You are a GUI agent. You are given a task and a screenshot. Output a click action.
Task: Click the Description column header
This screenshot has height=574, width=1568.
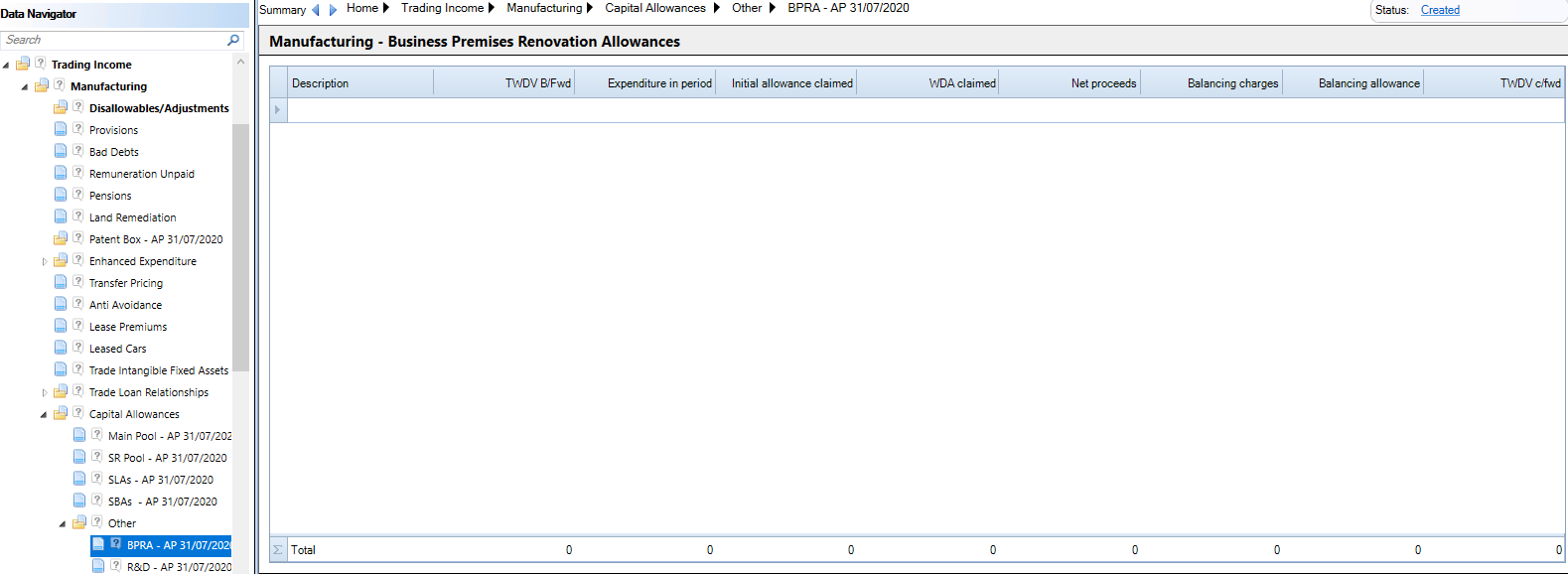click(x=360, y=82)
